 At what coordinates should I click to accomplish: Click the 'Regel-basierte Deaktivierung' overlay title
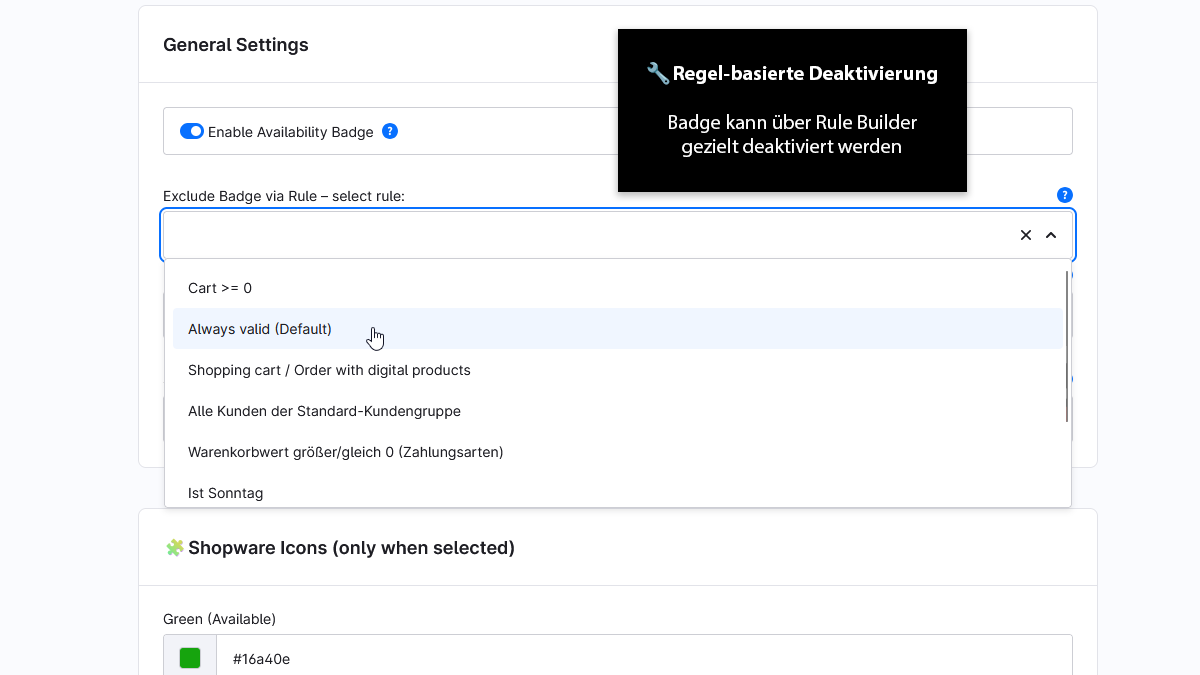[805, 74]
